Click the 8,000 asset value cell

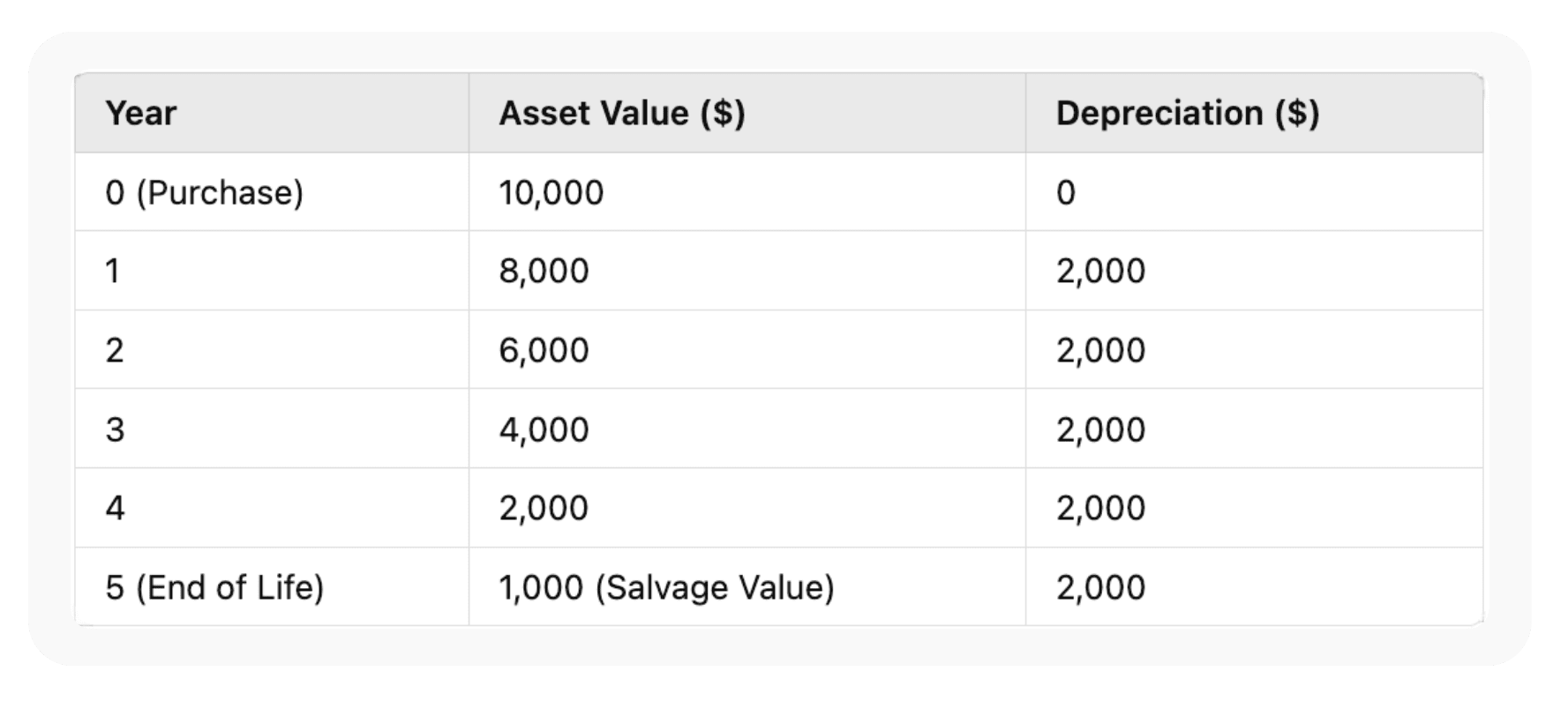click(544, 271)
